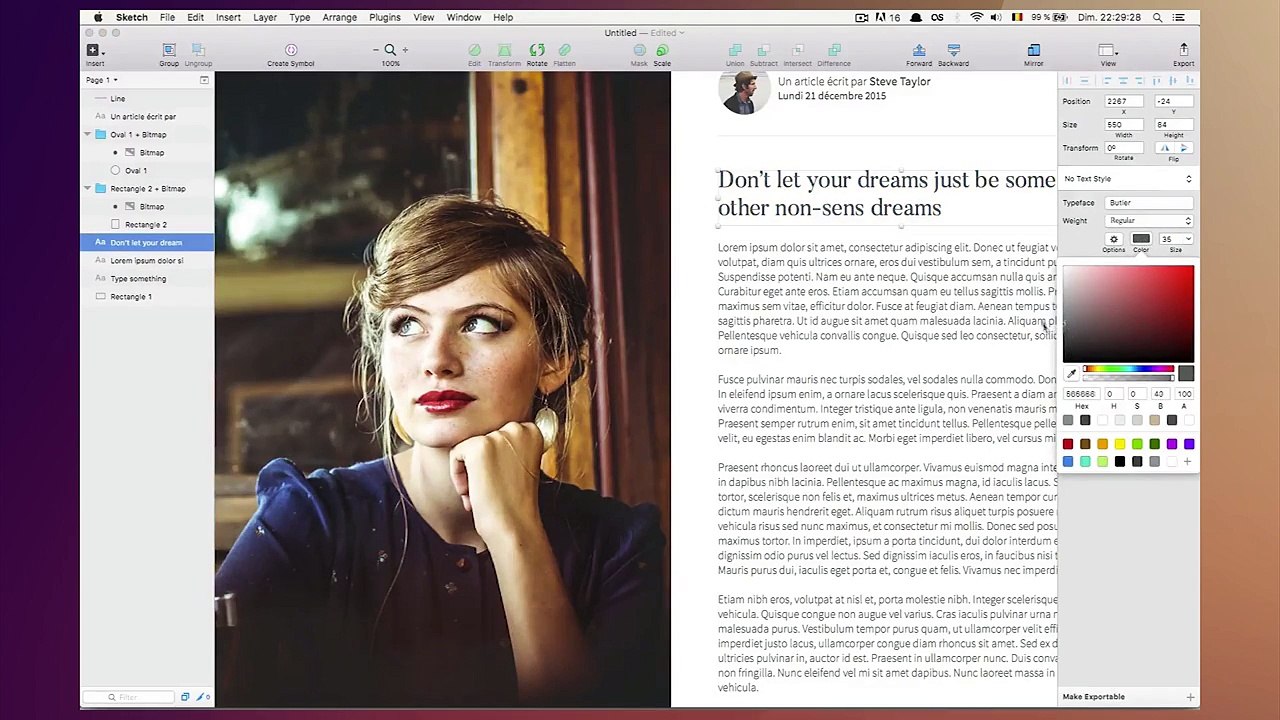The image size is (1280, 720).
Task: Click the Position X field
Action: pyautogui.click(x=1124, y=101)
